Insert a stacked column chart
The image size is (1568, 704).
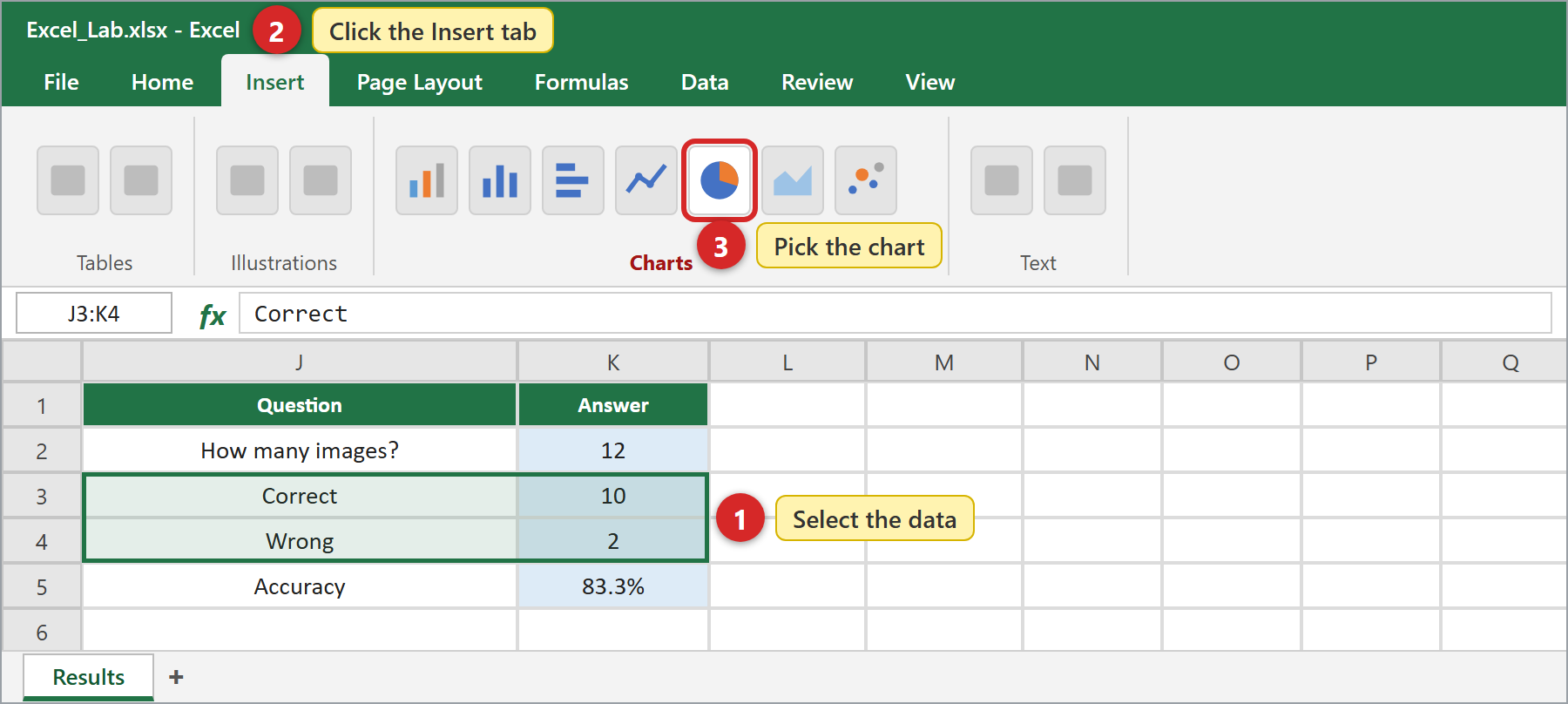(x=427, y=180)
